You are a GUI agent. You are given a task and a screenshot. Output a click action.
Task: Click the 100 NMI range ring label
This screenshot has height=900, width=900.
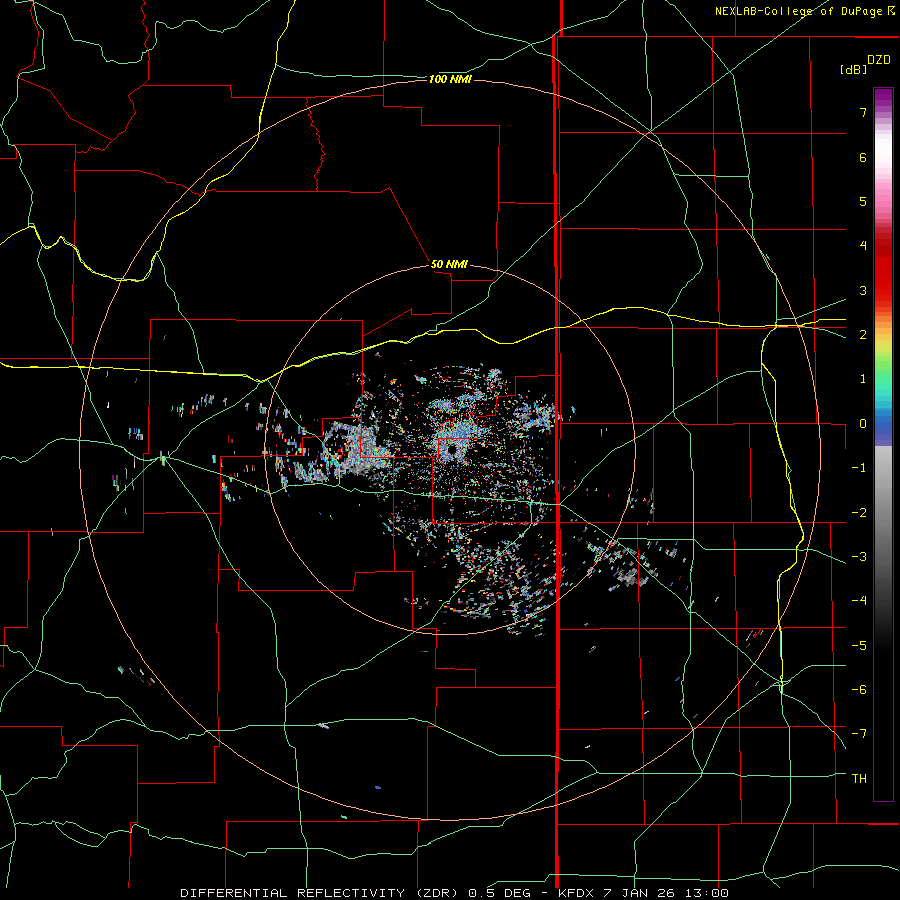pyautogui.click(x=450, y=79)
